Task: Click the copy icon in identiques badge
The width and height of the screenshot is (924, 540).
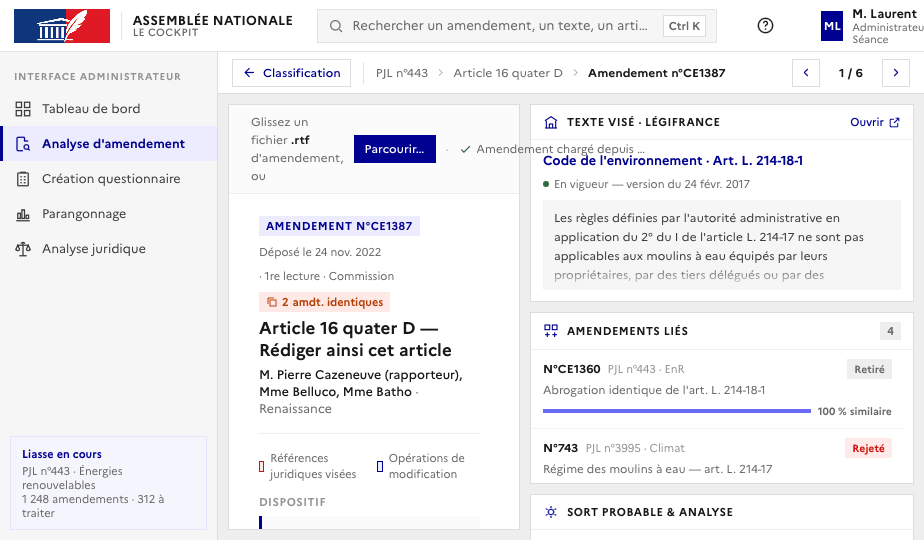Action: pos(272,302)
